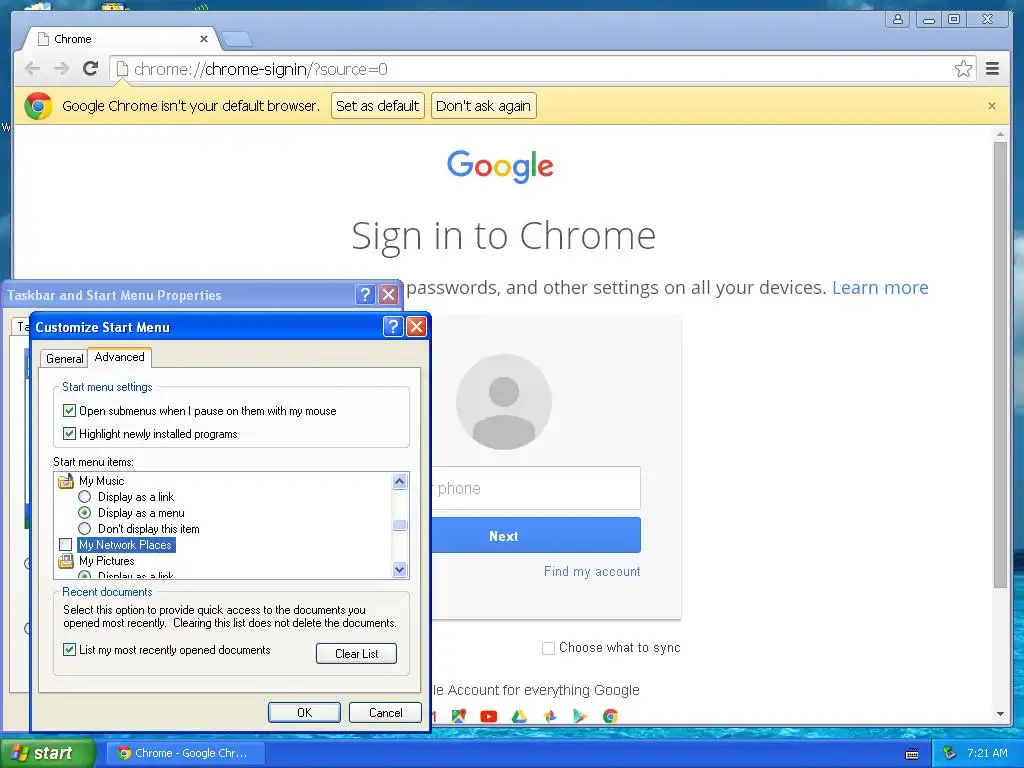Open a new tab in Chrome
The width and height of the screenshot is (1024, 768).
tap(236, 40)
